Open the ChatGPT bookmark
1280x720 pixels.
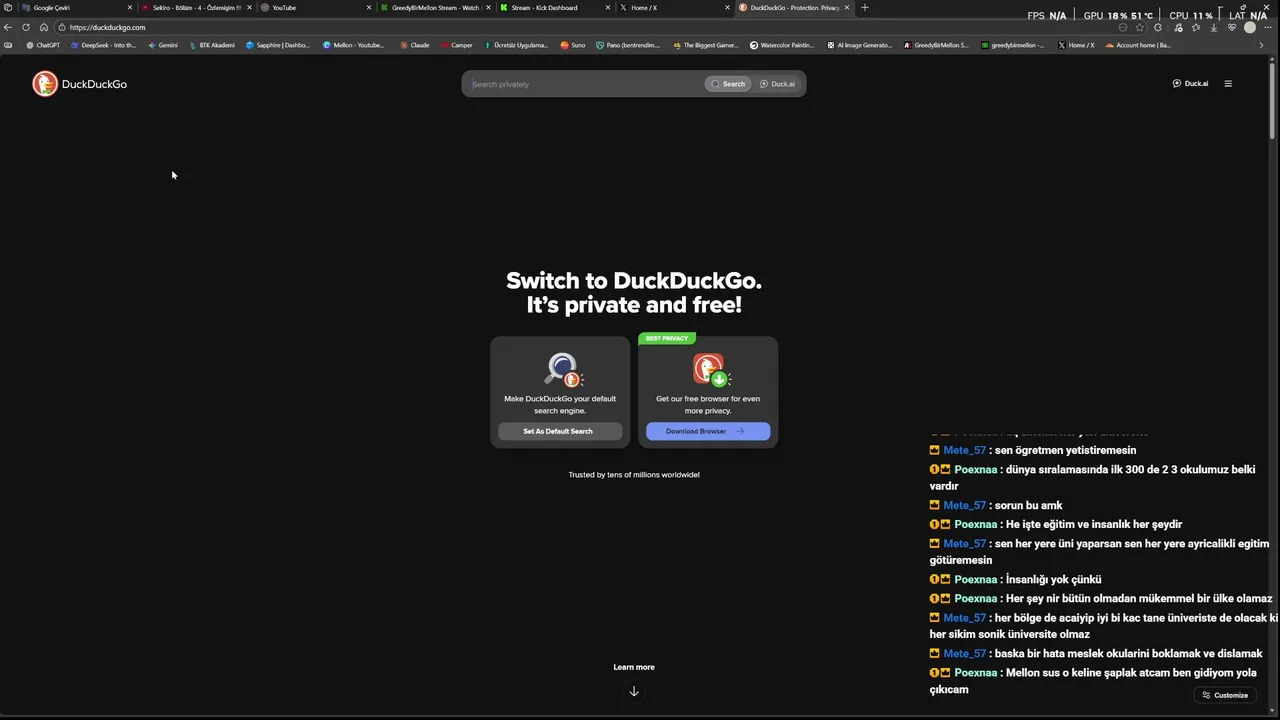click(43, 45)
